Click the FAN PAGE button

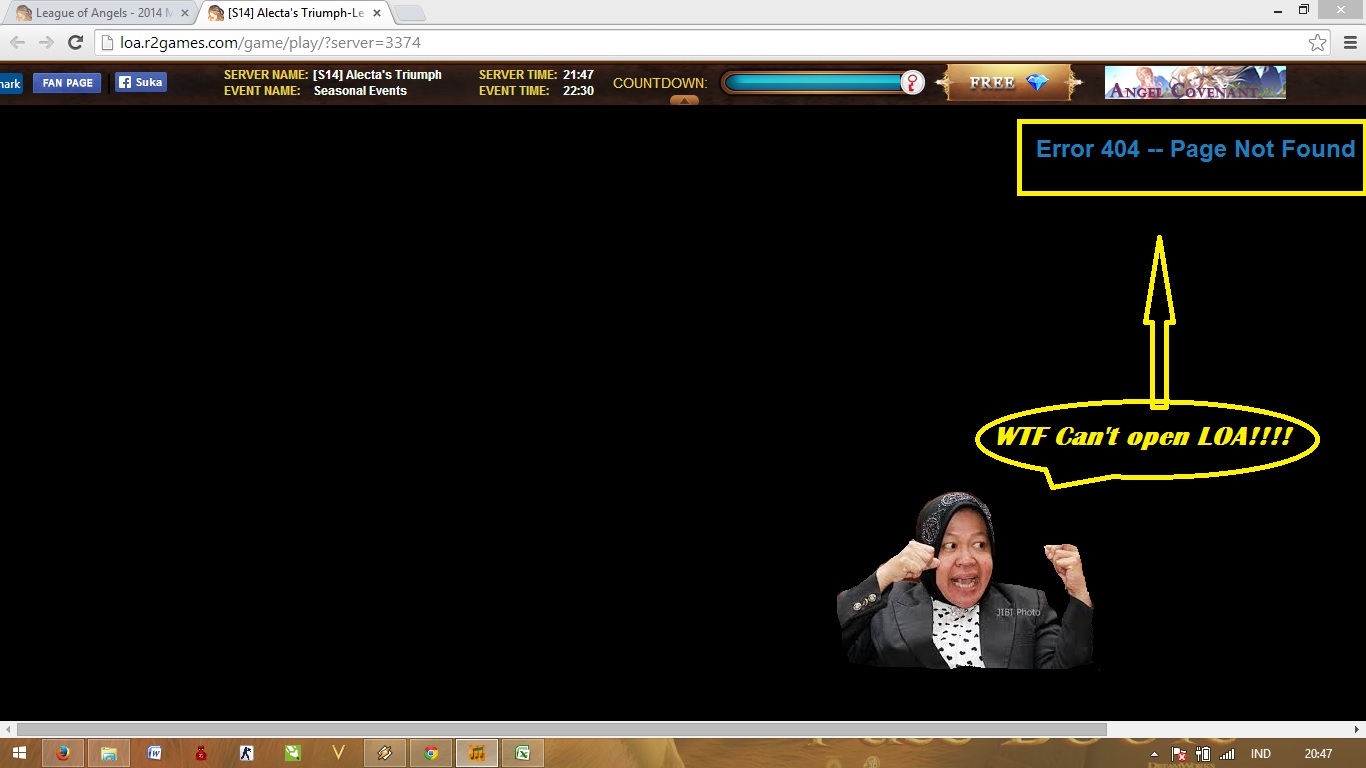(67, 83)
